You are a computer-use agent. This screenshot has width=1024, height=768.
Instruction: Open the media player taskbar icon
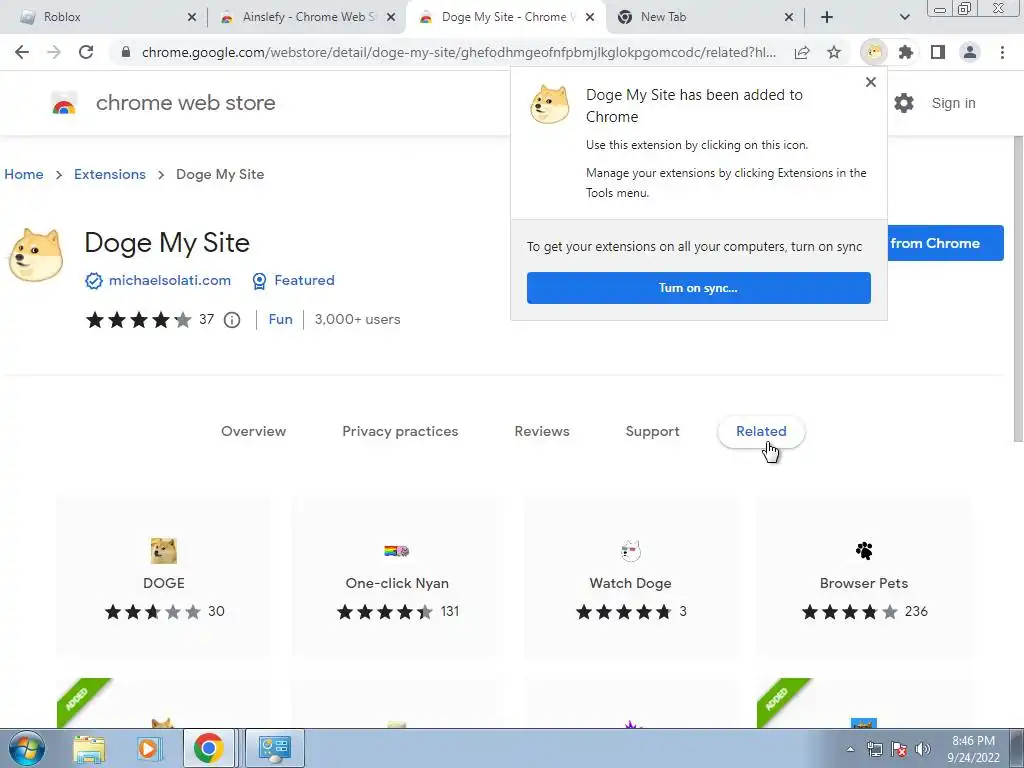click(148, 748)
